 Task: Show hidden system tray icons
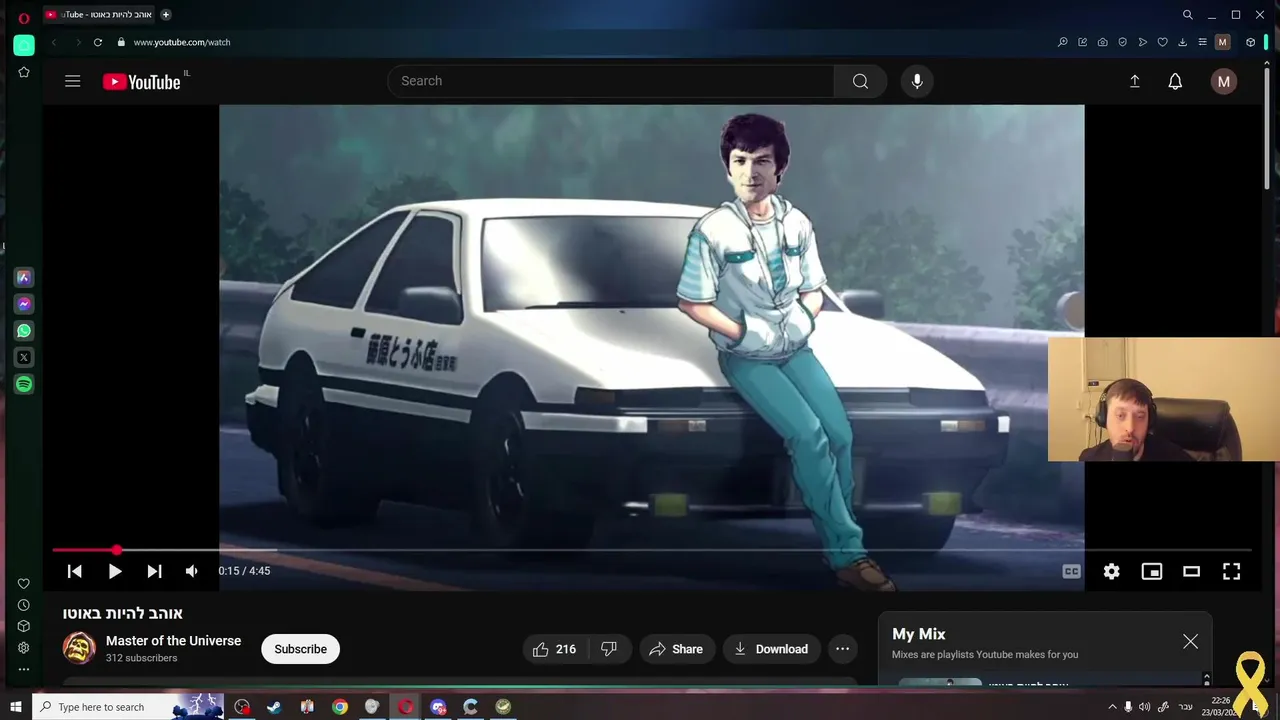click(x=1111, y=707)
